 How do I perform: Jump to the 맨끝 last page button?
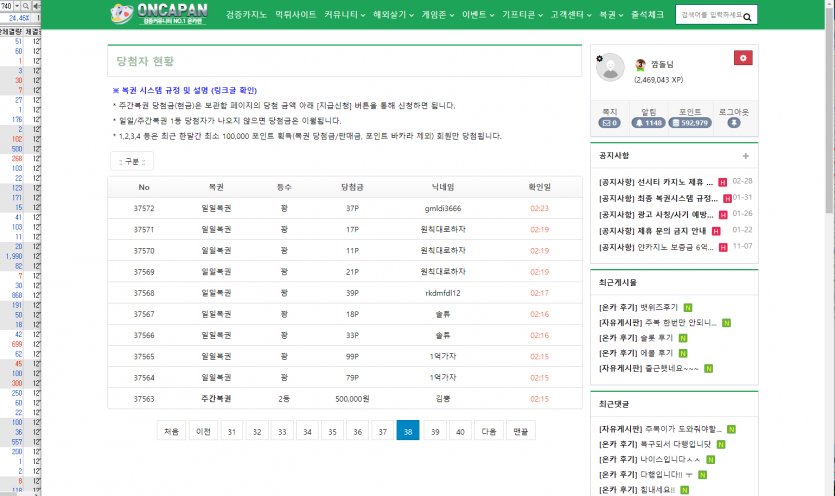click(521, 430)
